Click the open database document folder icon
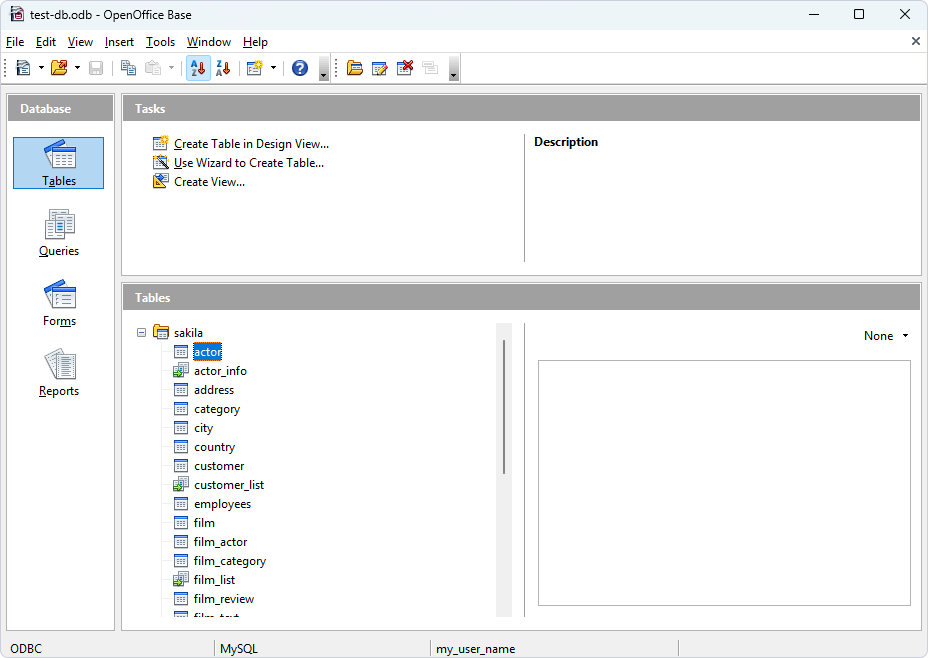Viewport: 928px width, 658px height. (355, 67)
